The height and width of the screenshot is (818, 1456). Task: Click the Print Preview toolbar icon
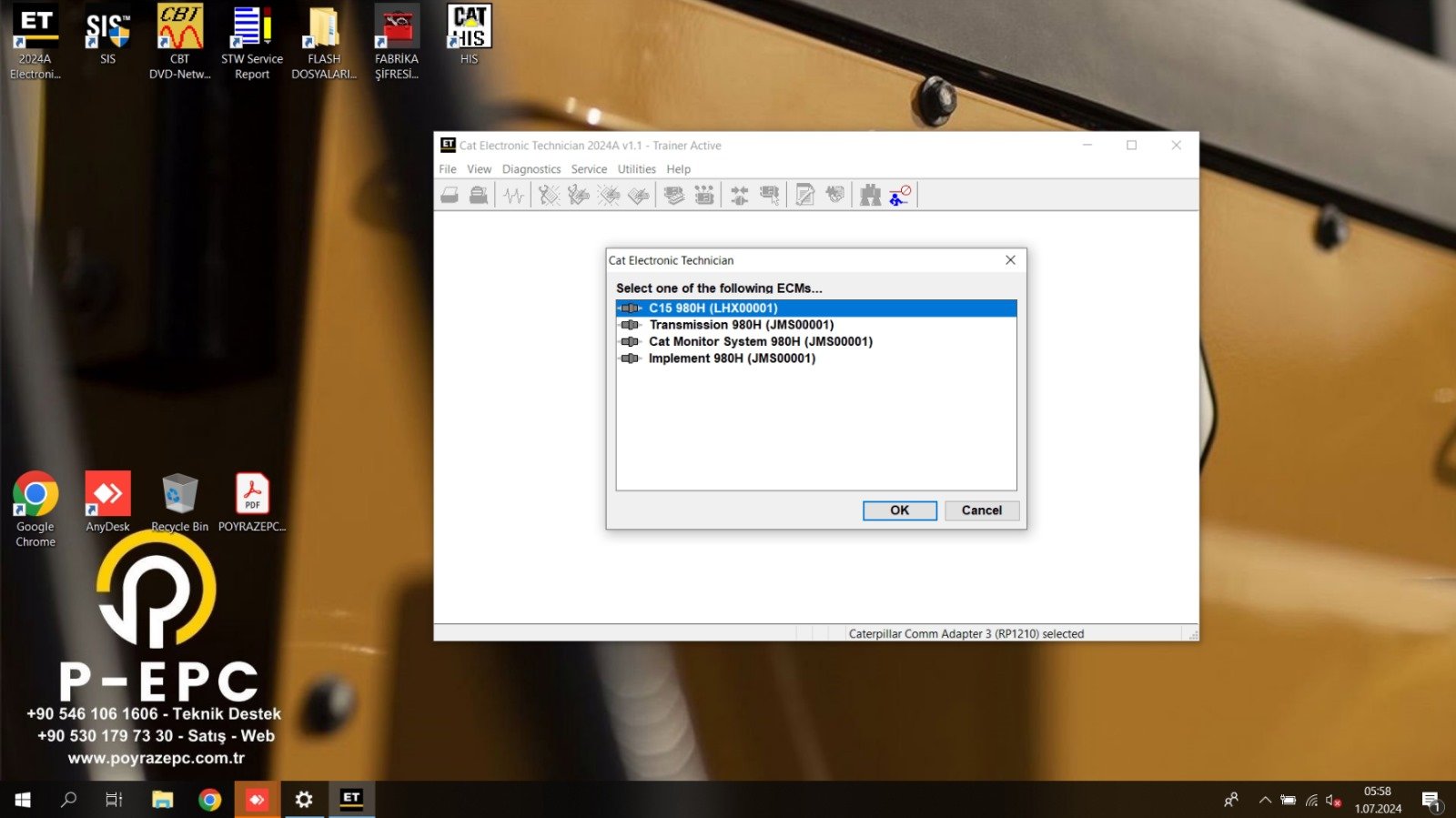[x=479, y=195]
